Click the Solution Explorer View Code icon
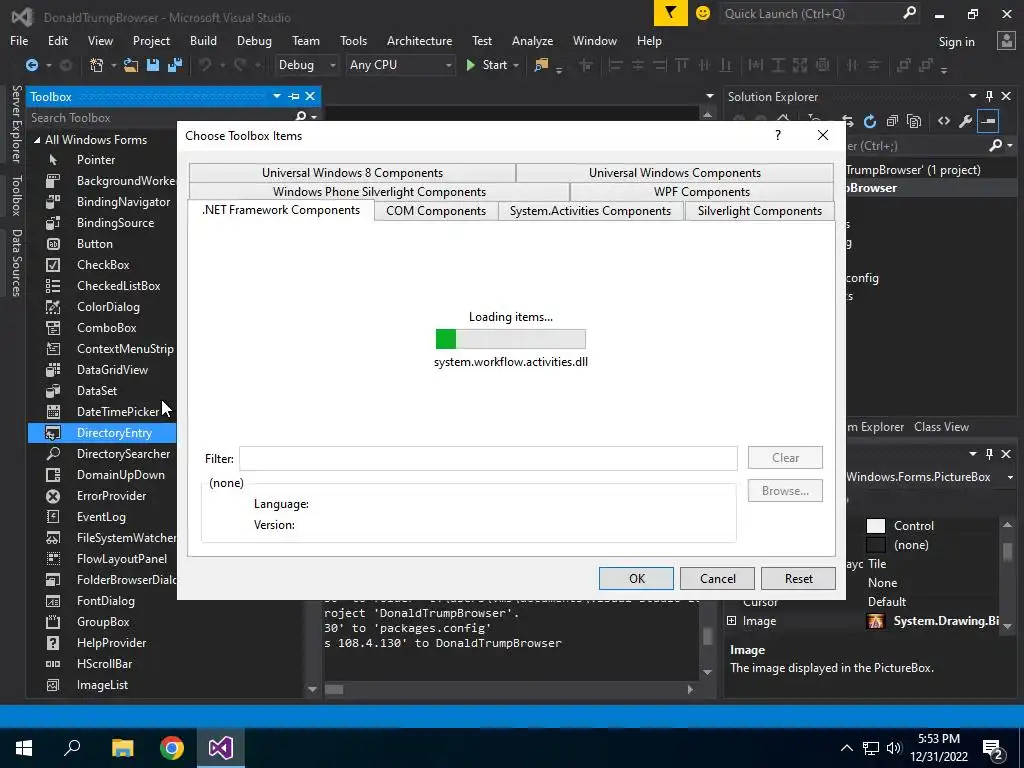 tap(944, 121)
